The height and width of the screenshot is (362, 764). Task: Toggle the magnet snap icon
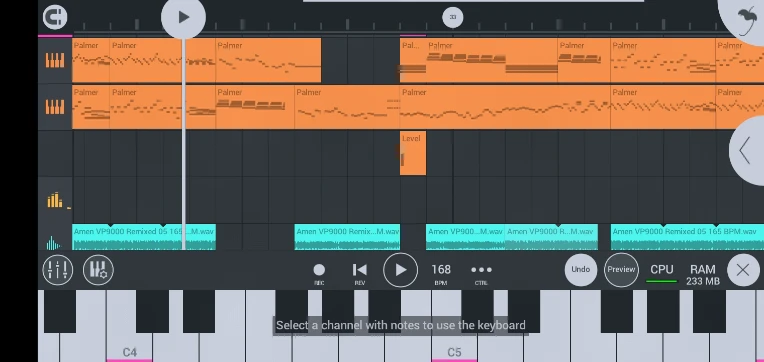[55, 17]
